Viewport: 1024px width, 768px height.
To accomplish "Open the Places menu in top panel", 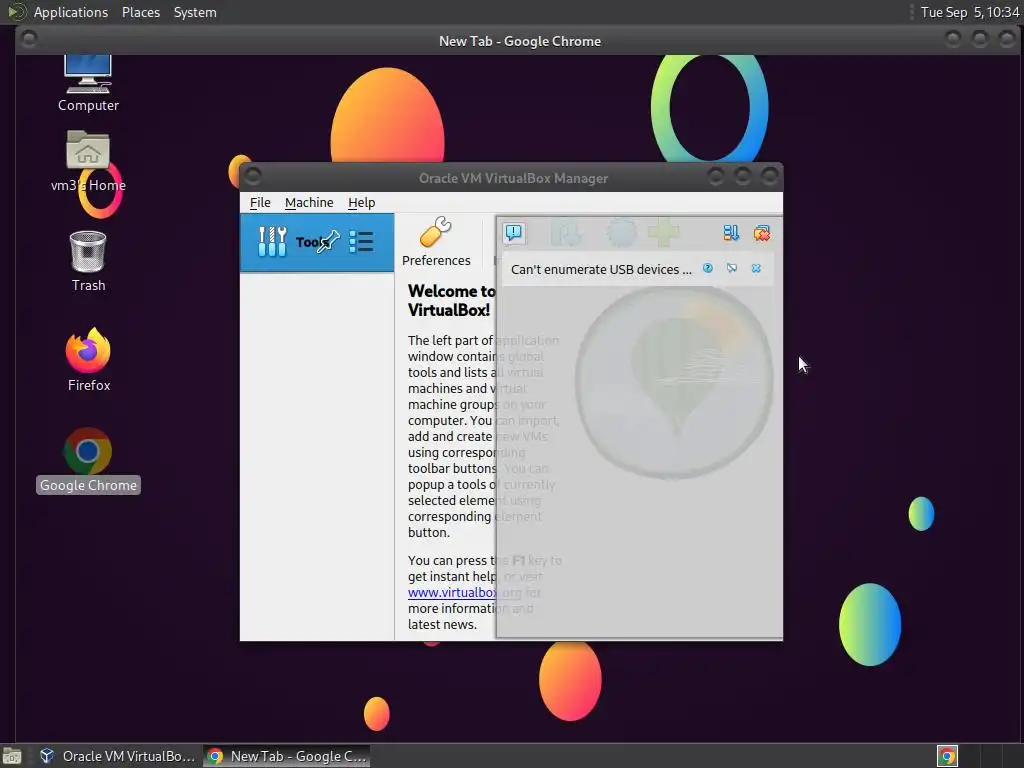I will (140, 12).
